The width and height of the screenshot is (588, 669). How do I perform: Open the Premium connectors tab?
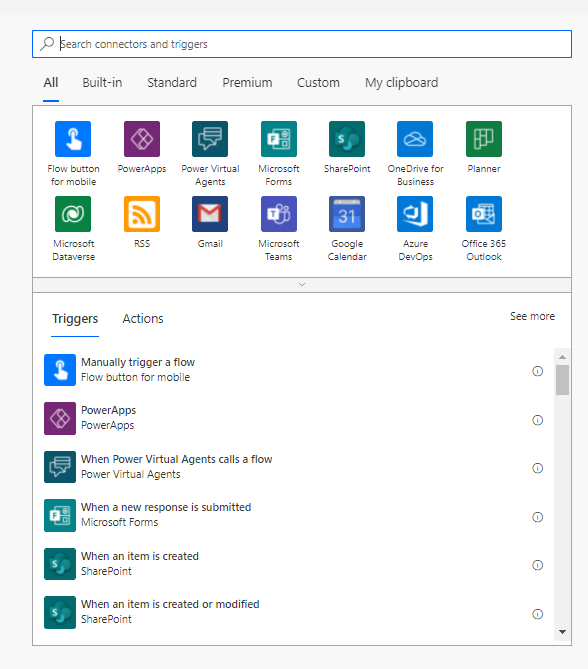247,83
